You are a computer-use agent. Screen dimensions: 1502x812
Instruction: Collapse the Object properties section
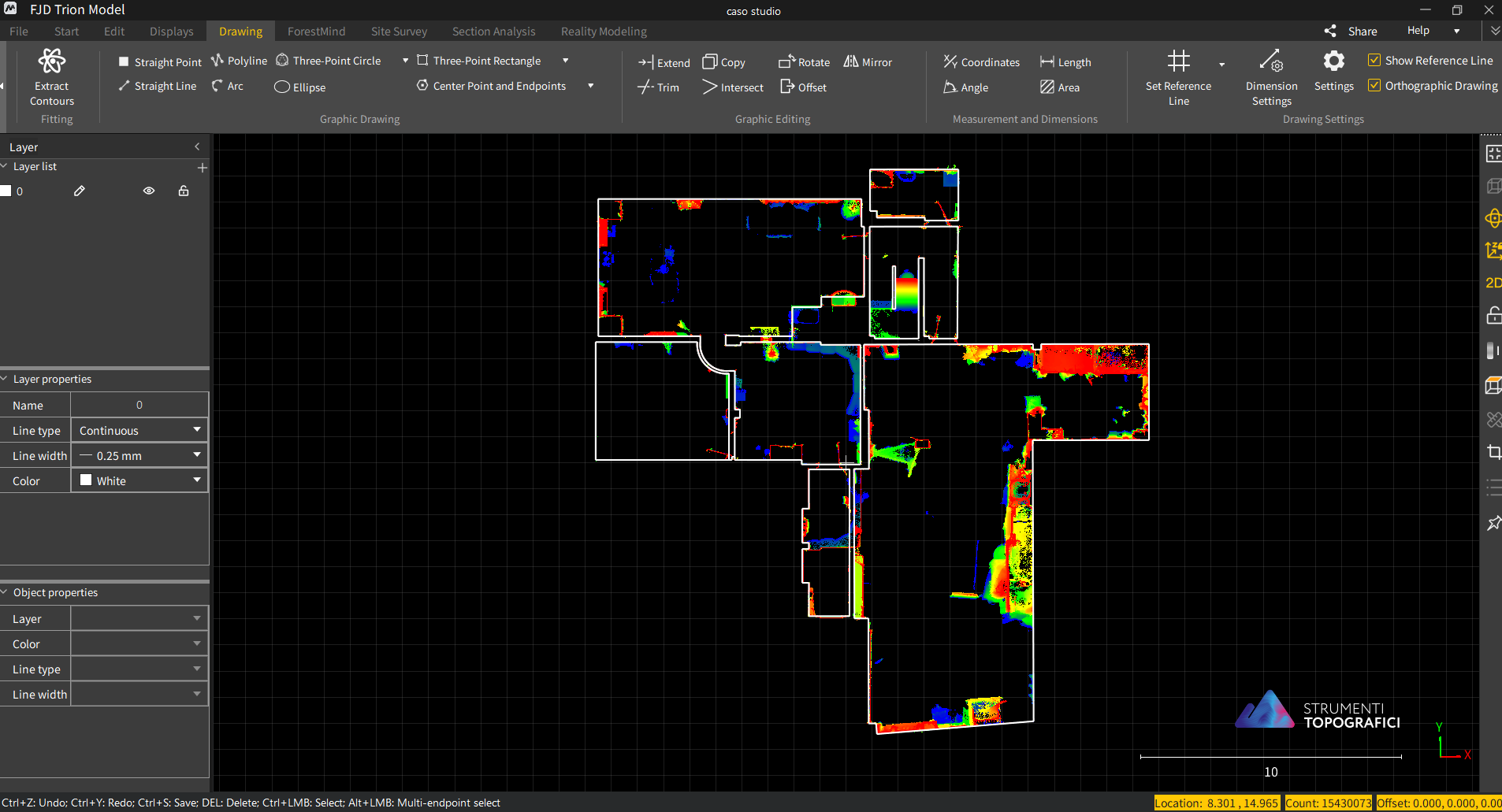click(x=5, y=592)
